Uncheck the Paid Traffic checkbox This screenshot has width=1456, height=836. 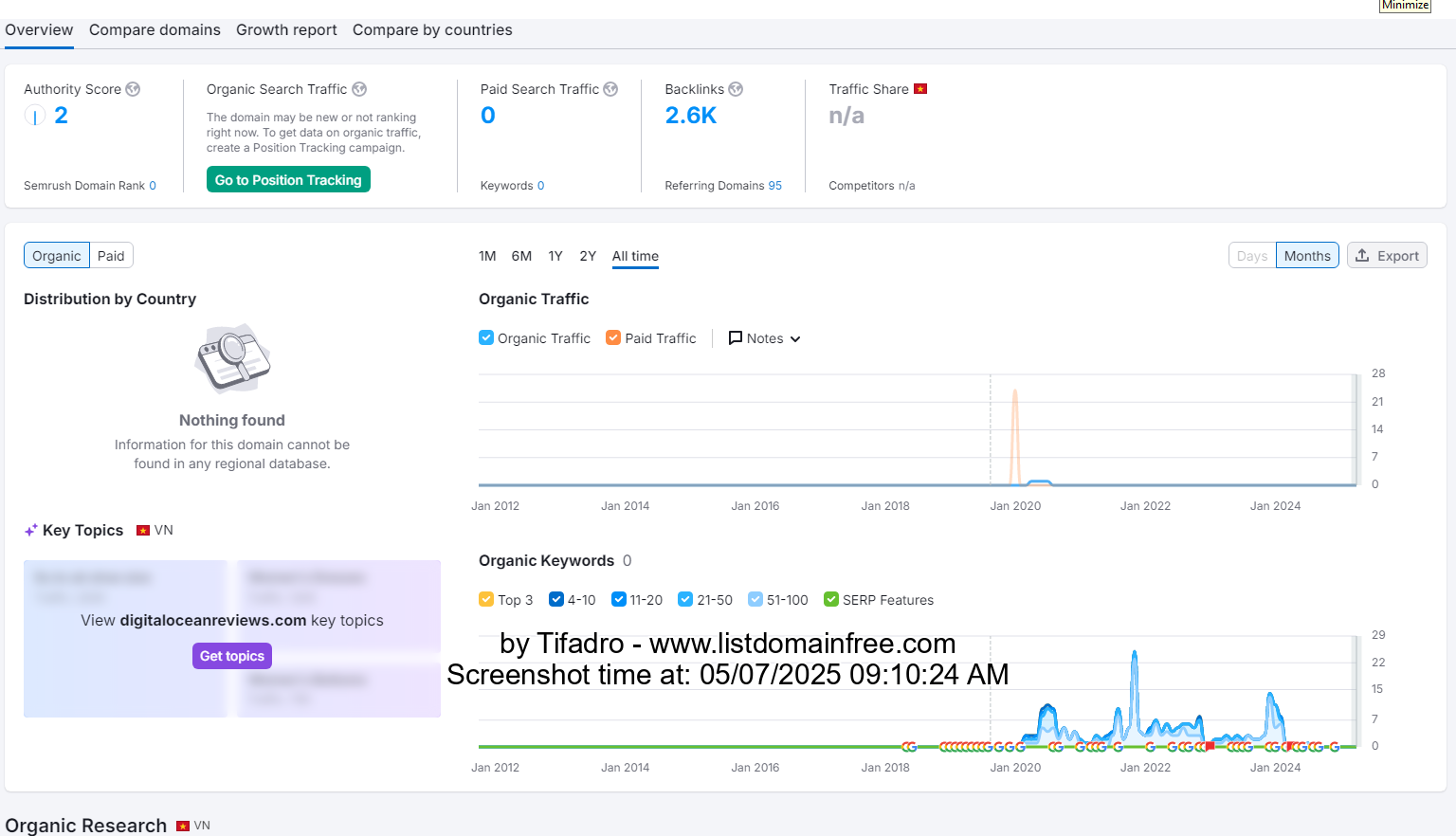[613, 337]
